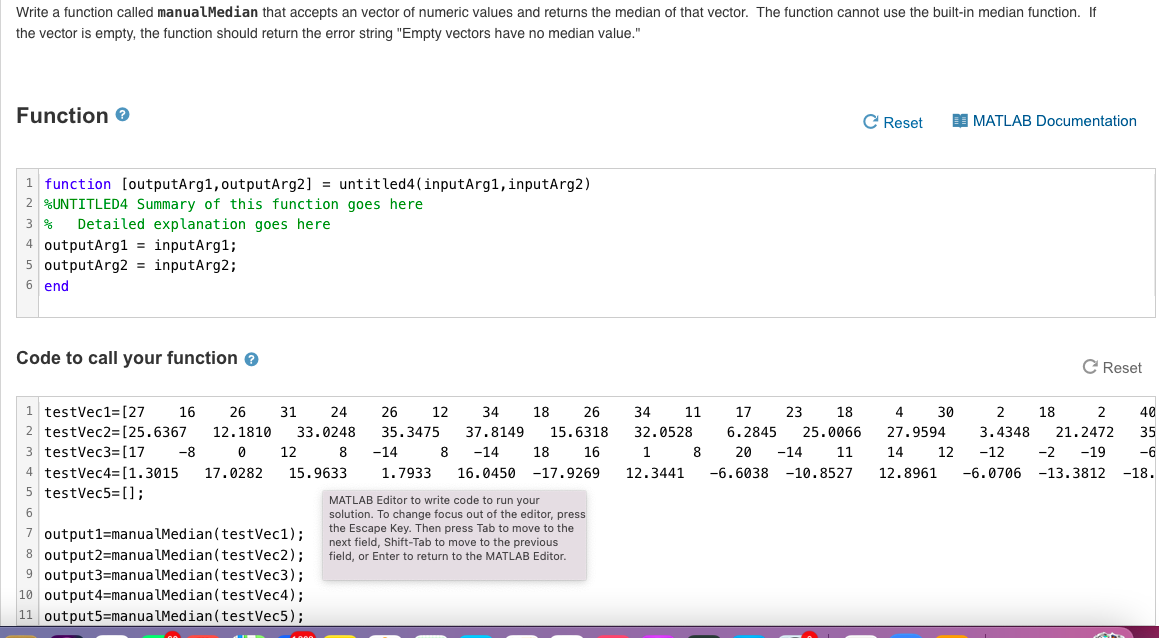Viewport: 1159px width, 638px height.
Task: Click the output5=manualMedian(testVec5); line
Action: [x=174, y=615]
